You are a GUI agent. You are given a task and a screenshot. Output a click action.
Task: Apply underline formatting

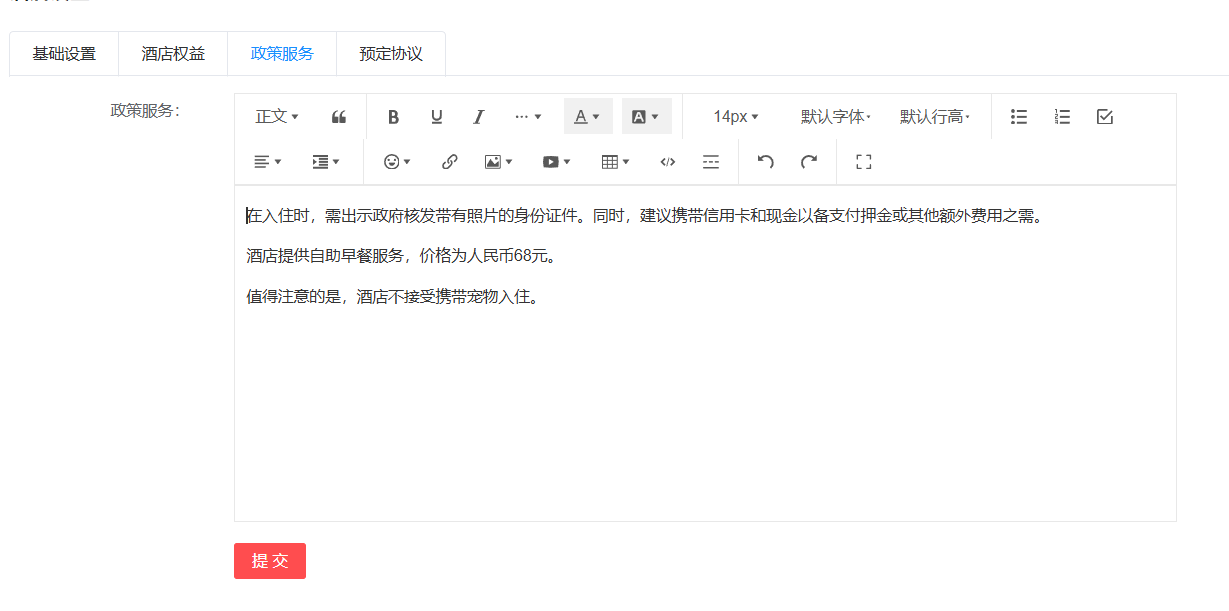tap(436, 117)
